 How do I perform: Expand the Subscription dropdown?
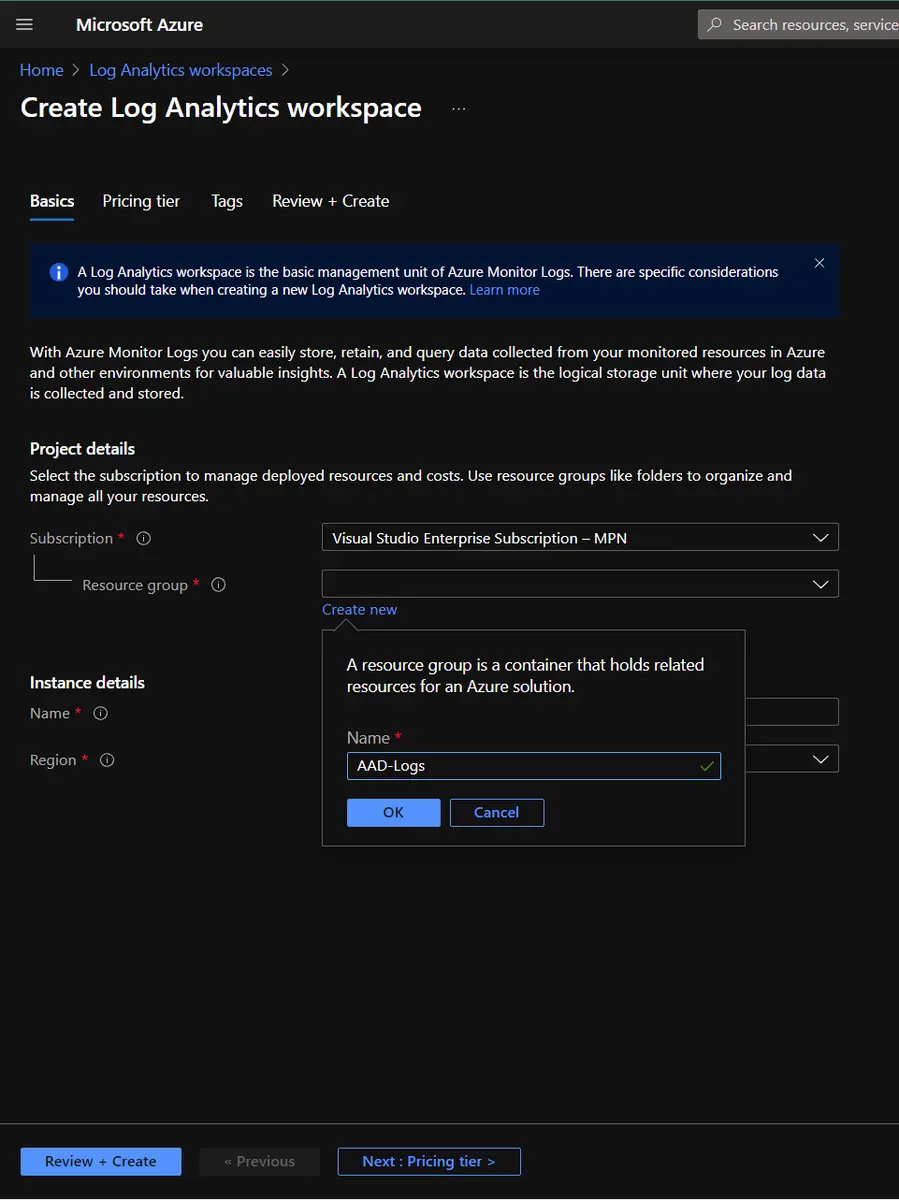[820, 538]
